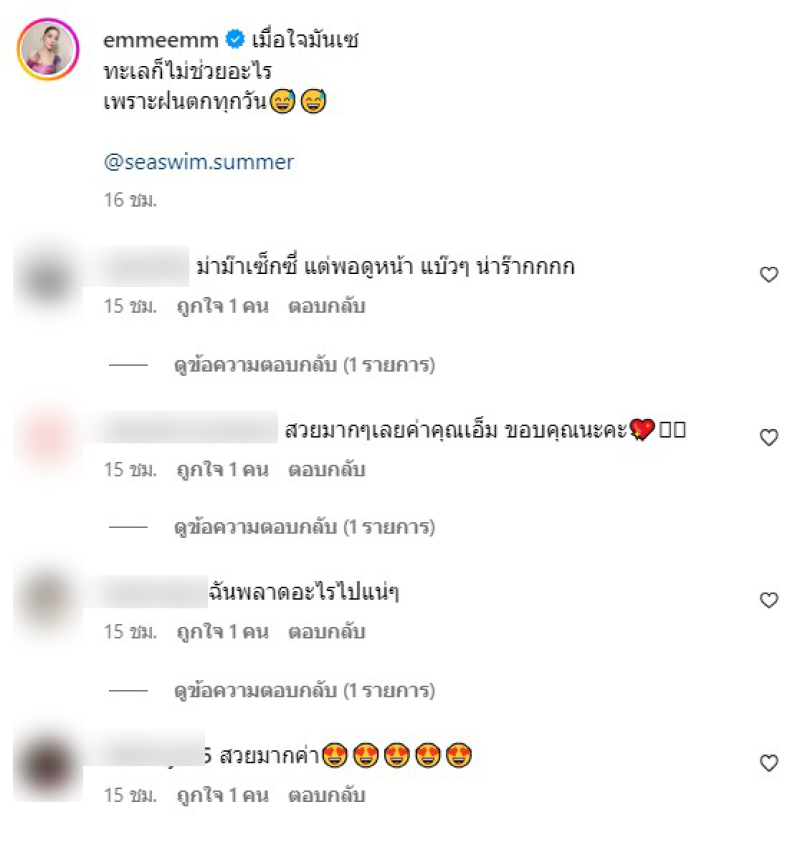Reply to the first comment via ตอบกลับ
The image size is (800, 845).
click(x=327, y=306)
